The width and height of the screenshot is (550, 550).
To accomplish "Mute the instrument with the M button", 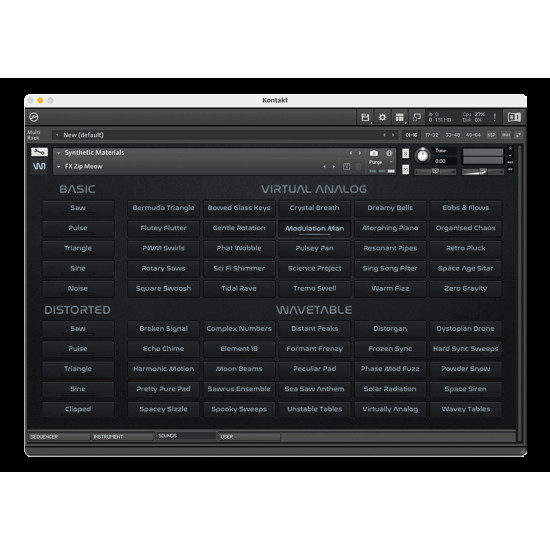I will pos(405,170).
